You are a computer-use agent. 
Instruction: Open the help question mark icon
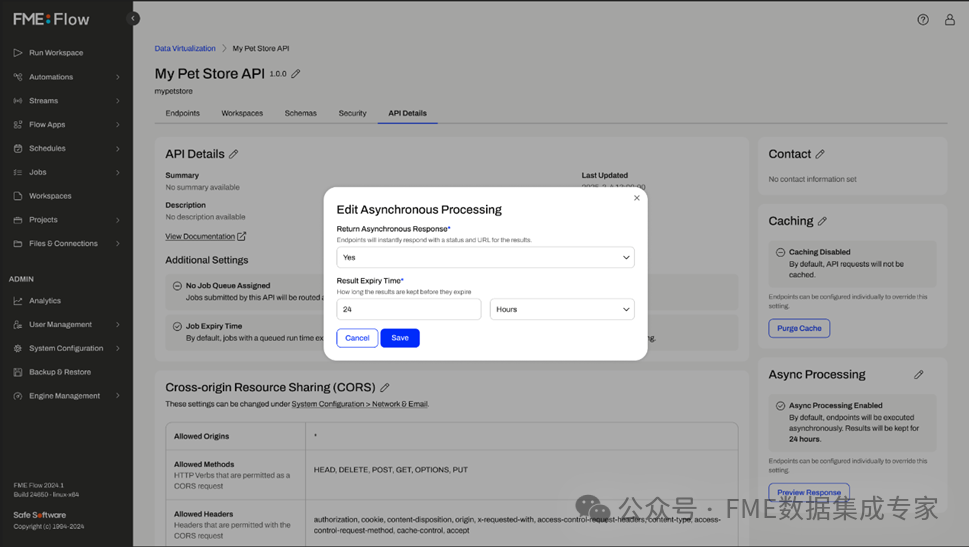coord(923,20)
